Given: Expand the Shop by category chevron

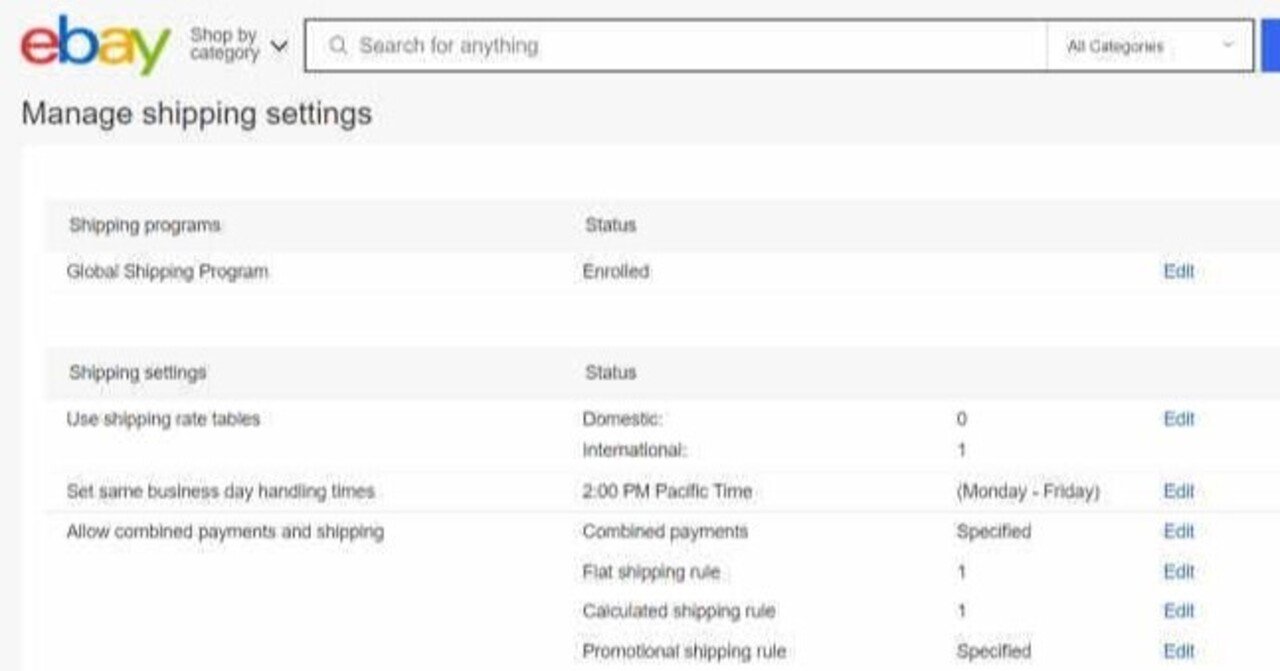Looking at the screenshot, I should coord(279,46).
